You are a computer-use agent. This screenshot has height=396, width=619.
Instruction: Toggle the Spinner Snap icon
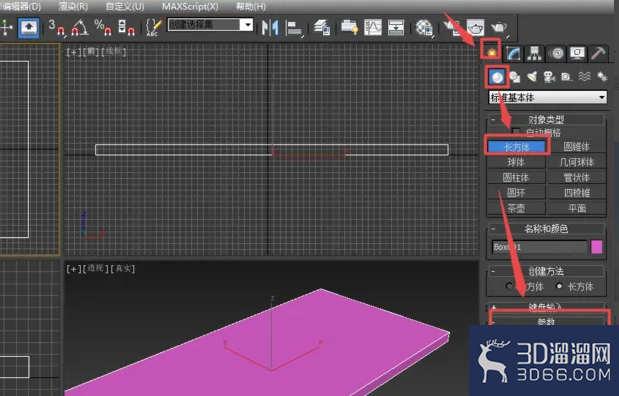point(126,27)
